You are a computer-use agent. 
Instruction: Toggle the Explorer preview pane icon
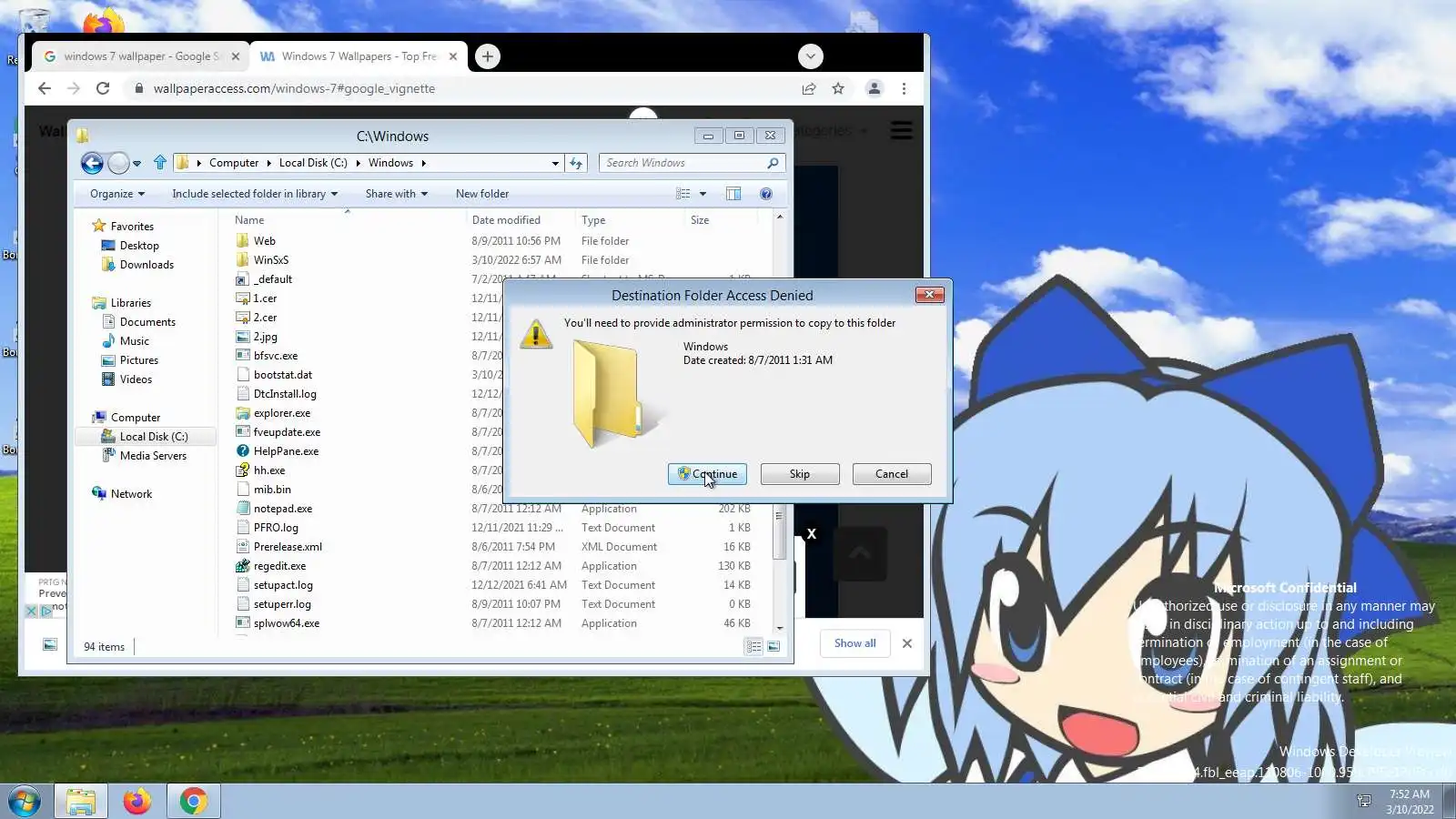click(733, 194)
